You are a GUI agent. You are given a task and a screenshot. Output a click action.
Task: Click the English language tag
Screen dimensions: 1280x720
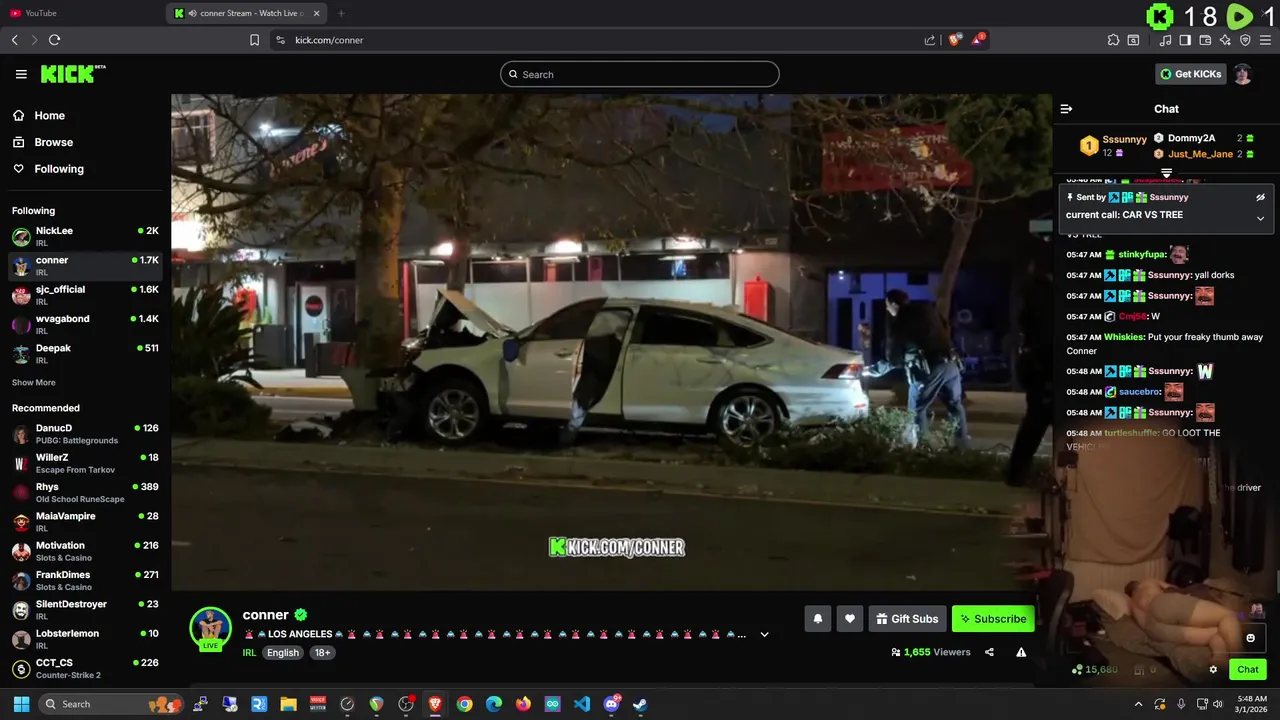283,652
